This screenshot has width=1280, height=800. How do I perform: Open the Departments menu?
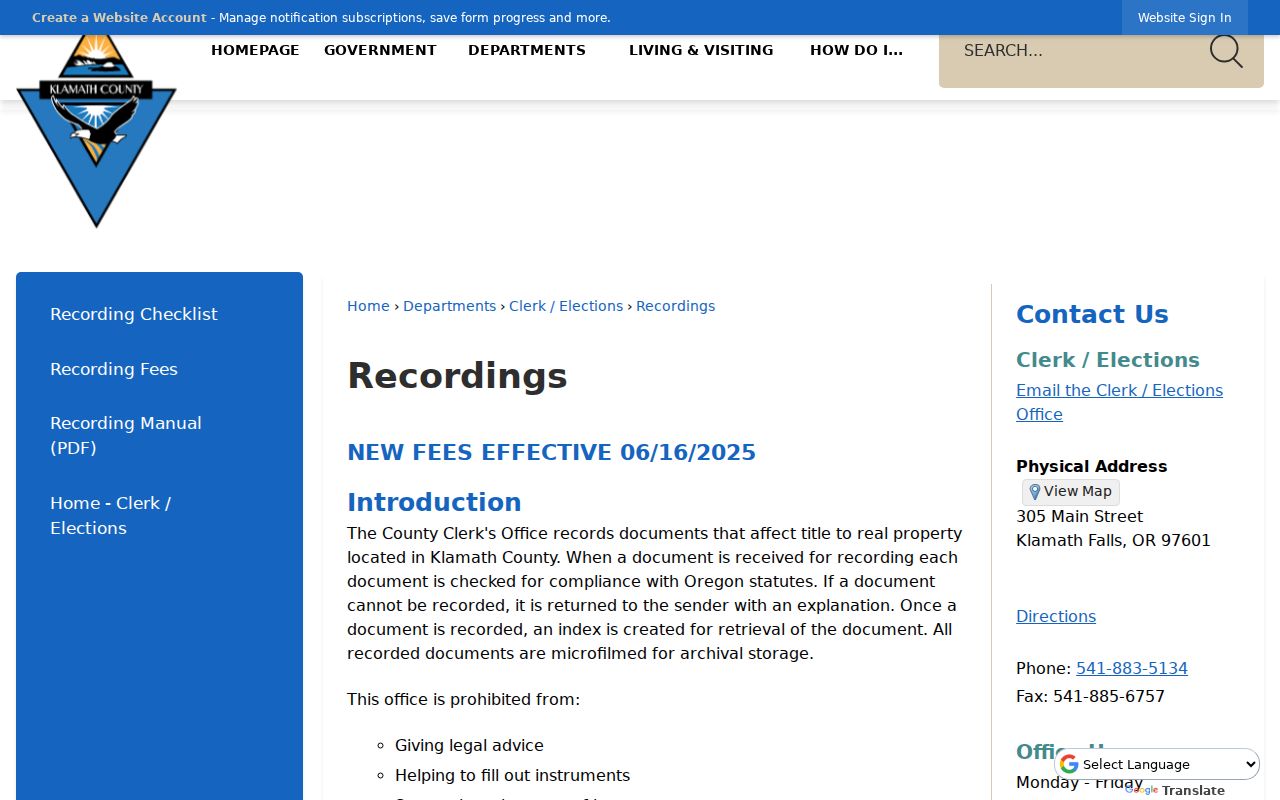[x=527, y=50]
